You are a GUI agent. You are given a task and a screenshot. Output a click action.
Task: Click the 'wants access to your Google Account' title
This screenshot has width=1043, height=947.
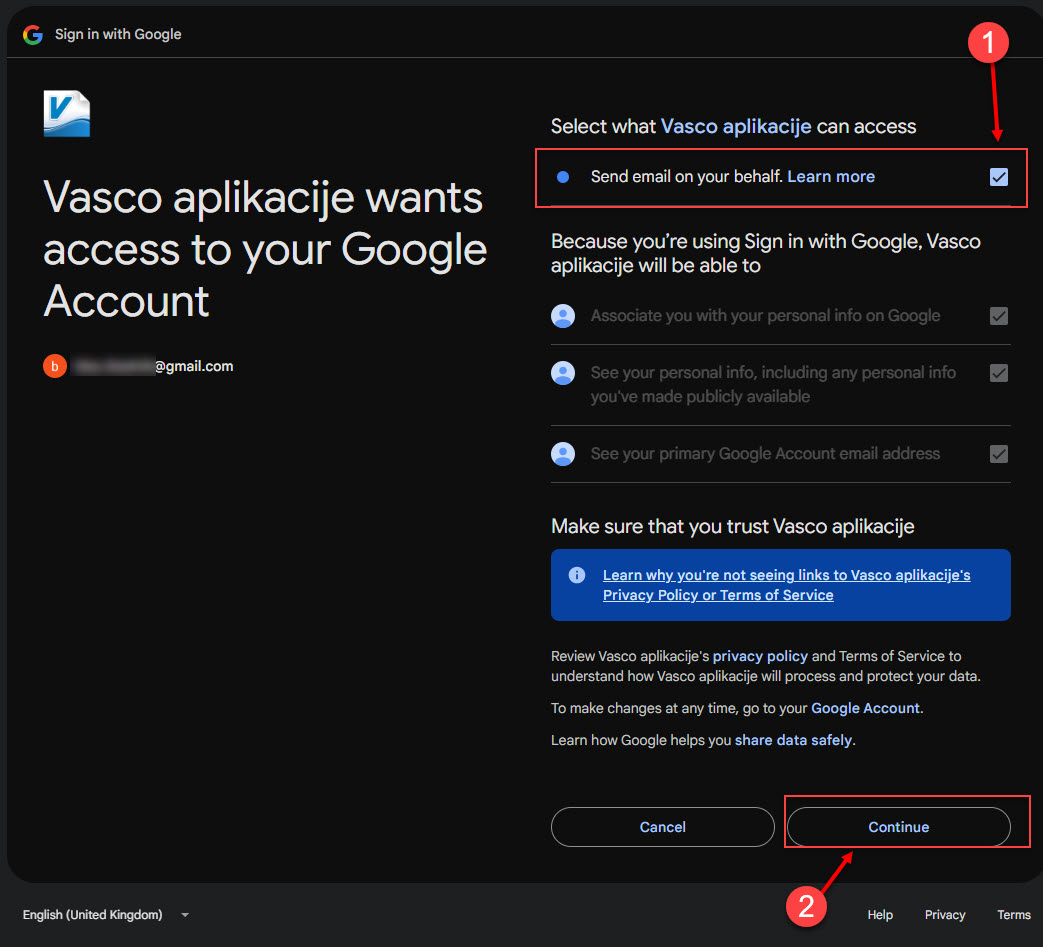[x=265, y=249]
